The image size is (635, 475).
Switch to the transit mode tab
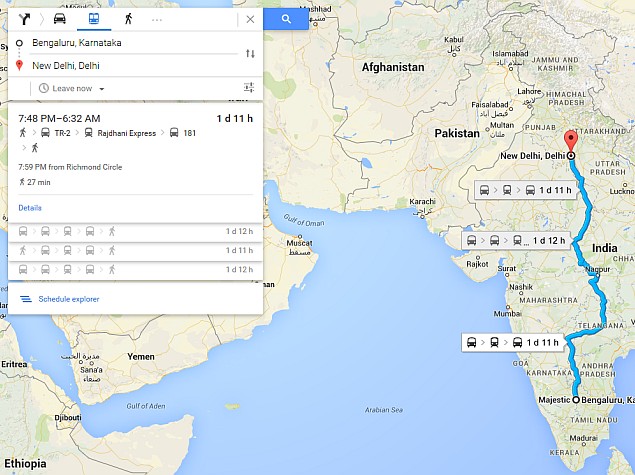pyautogui.click(x=94, y=19)
